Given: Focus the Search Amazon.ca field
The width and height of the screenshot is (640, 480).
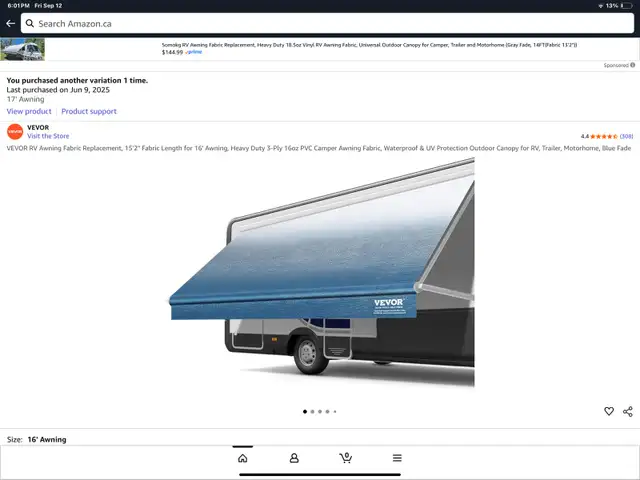Looking at the screenshot, I should tap(327, 23).
